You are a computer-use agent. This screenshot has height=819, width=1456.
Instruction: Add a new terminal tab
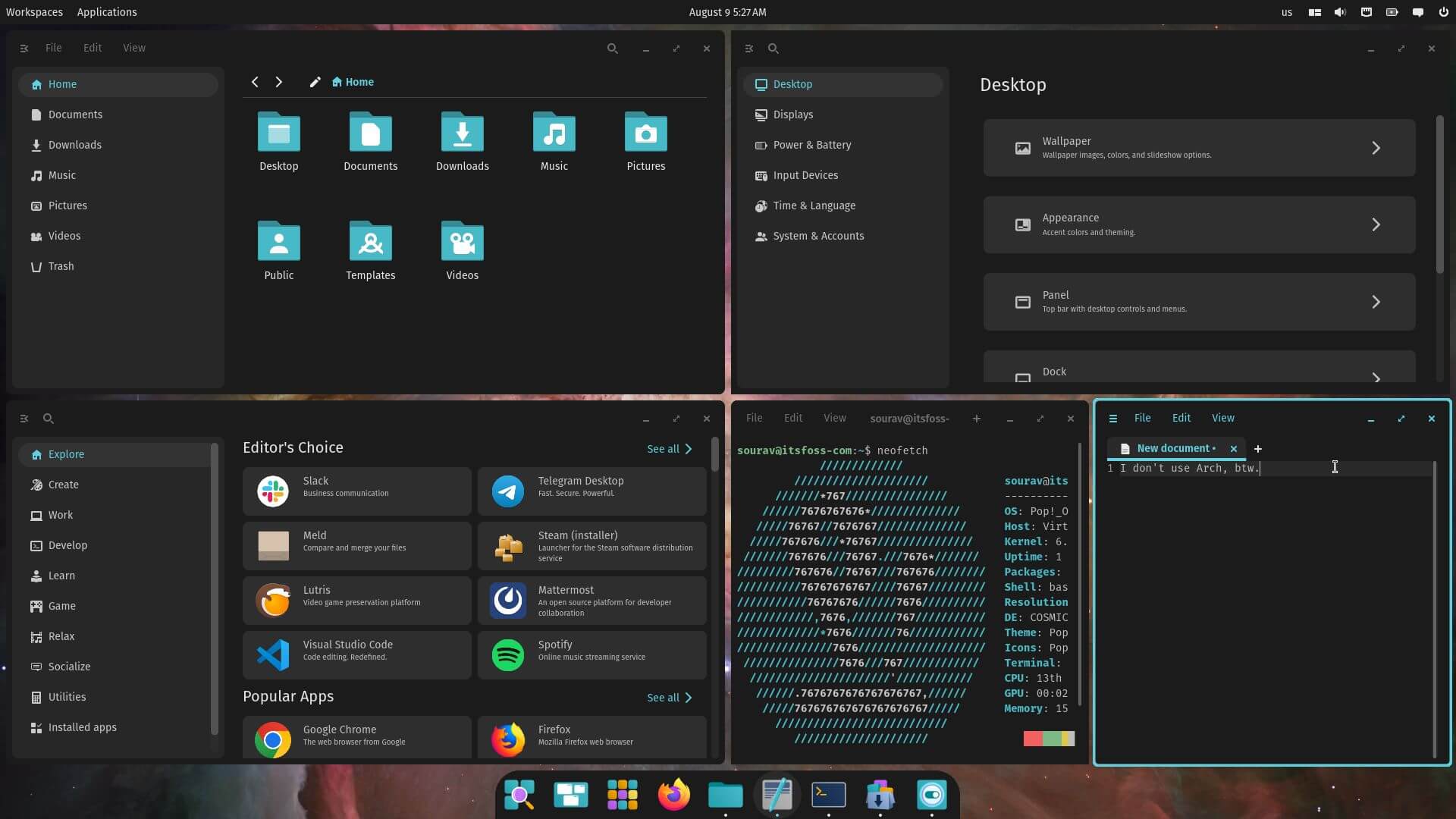(x=976, y=418)
